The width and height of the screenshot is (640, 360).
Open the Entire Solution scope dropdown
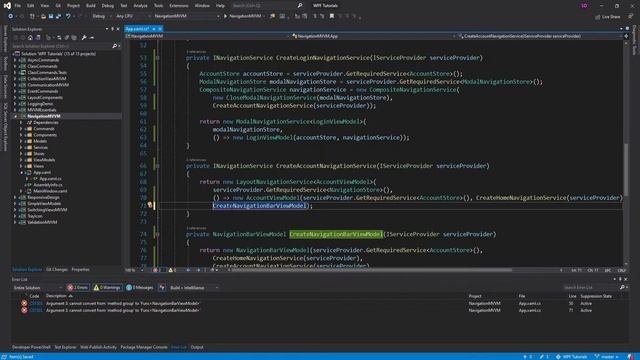tap(38, 288)
